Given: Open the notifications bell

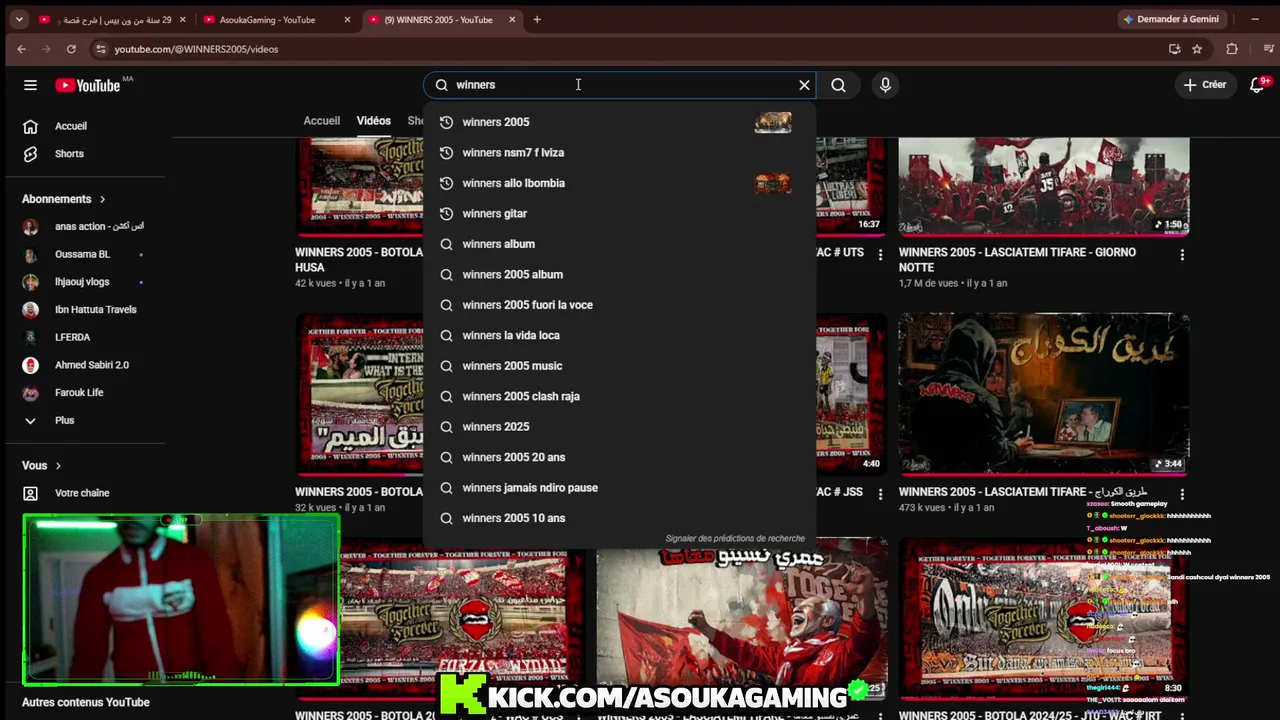Looking at the screenshot, I should 1258,85.
